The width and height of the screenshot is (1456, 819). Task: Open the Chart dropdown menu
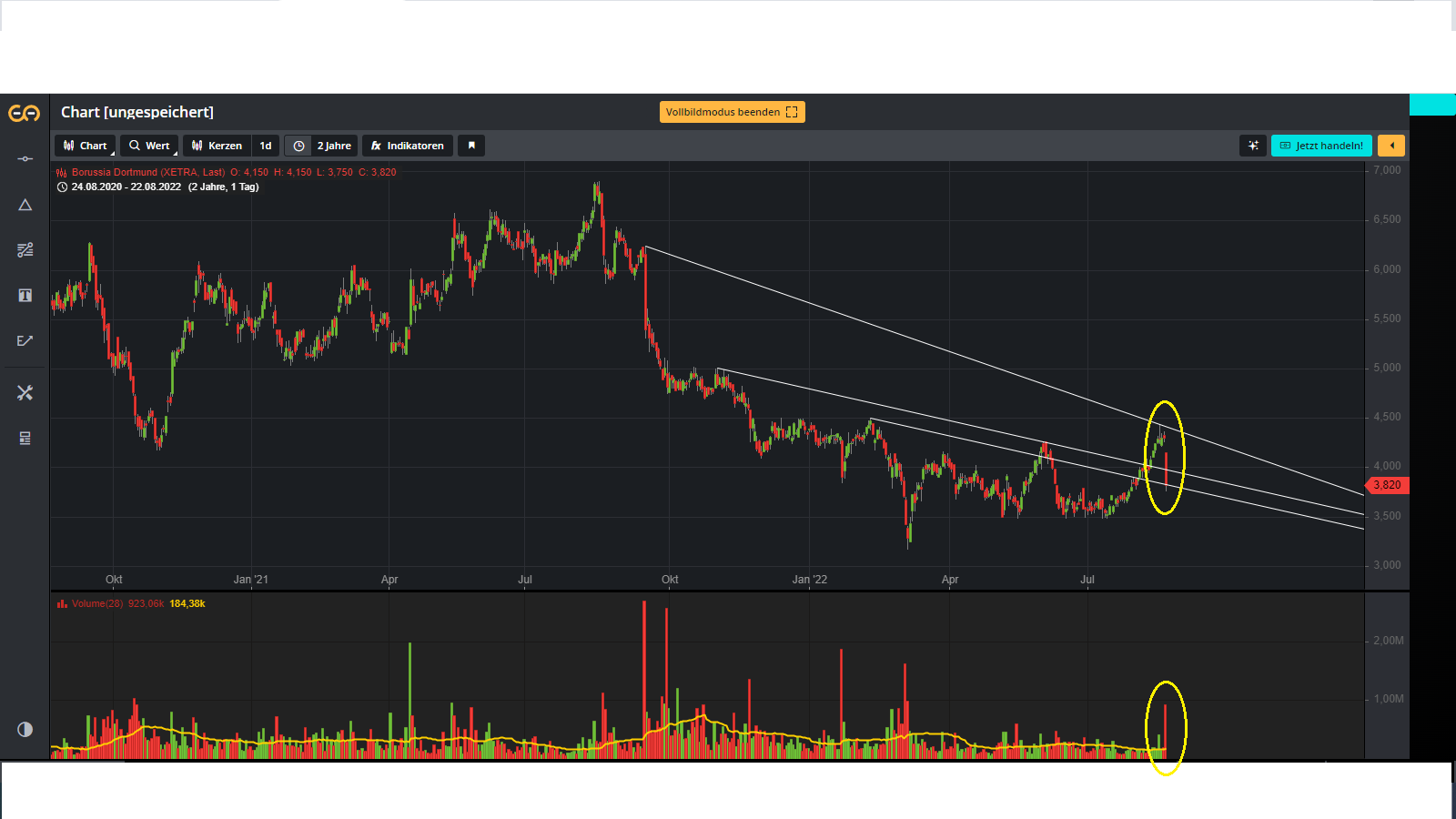click(x=86, y=146)
